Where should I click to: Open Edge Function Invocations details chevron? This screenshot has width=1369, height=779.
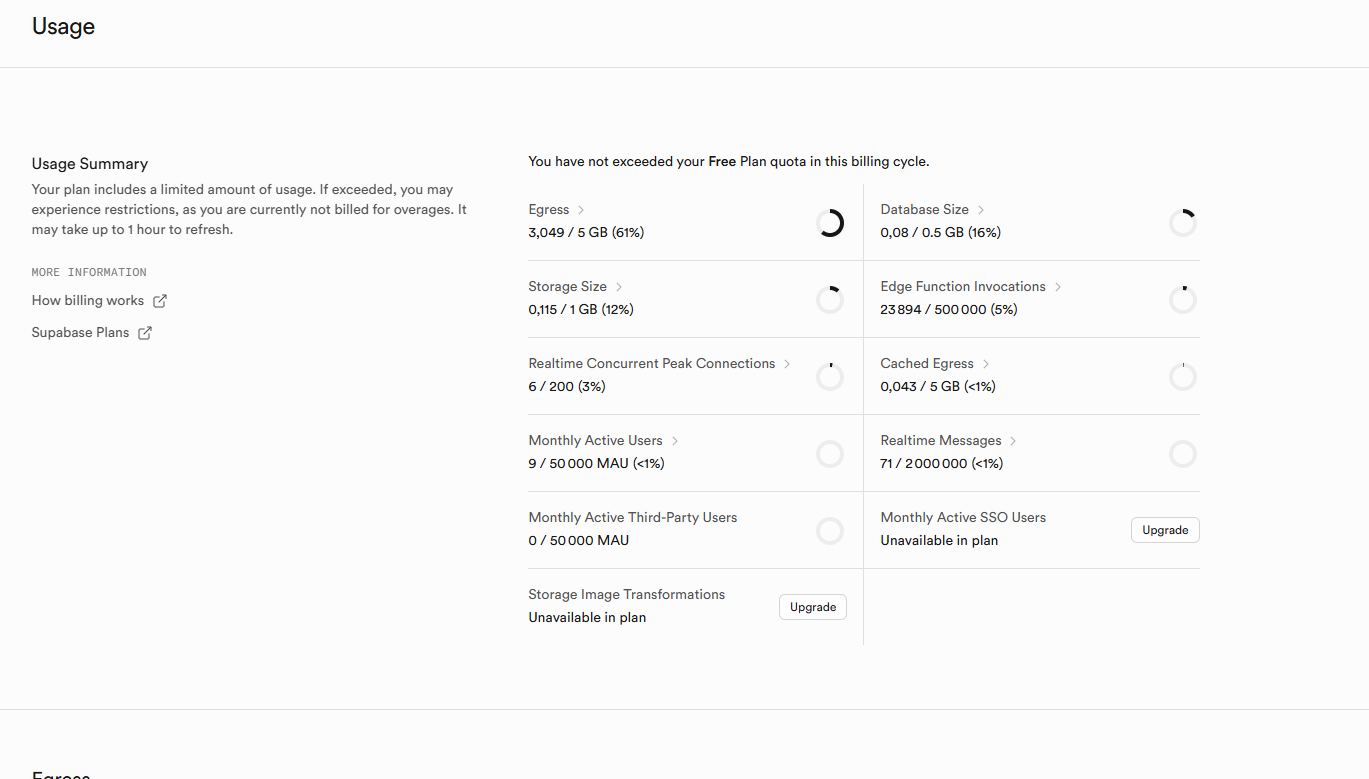(1058, 287)
